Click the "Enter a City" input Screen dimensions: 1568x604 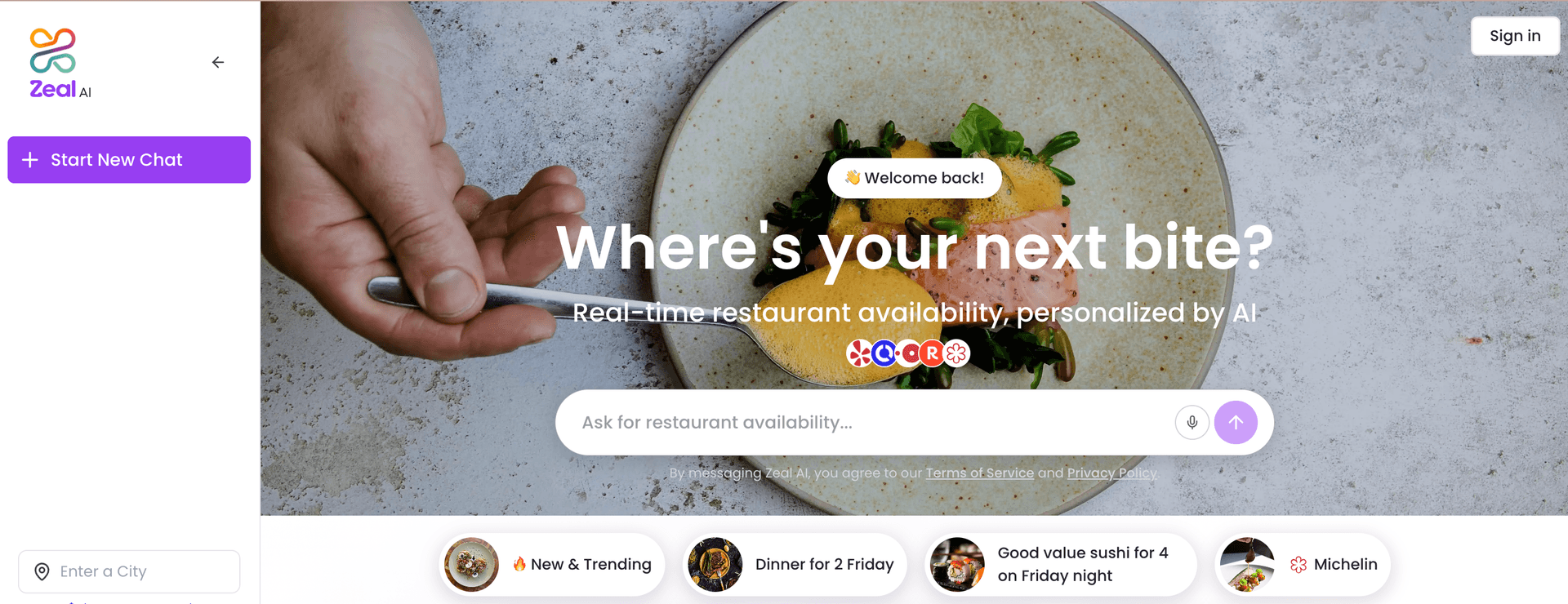[x=129, y=571]
